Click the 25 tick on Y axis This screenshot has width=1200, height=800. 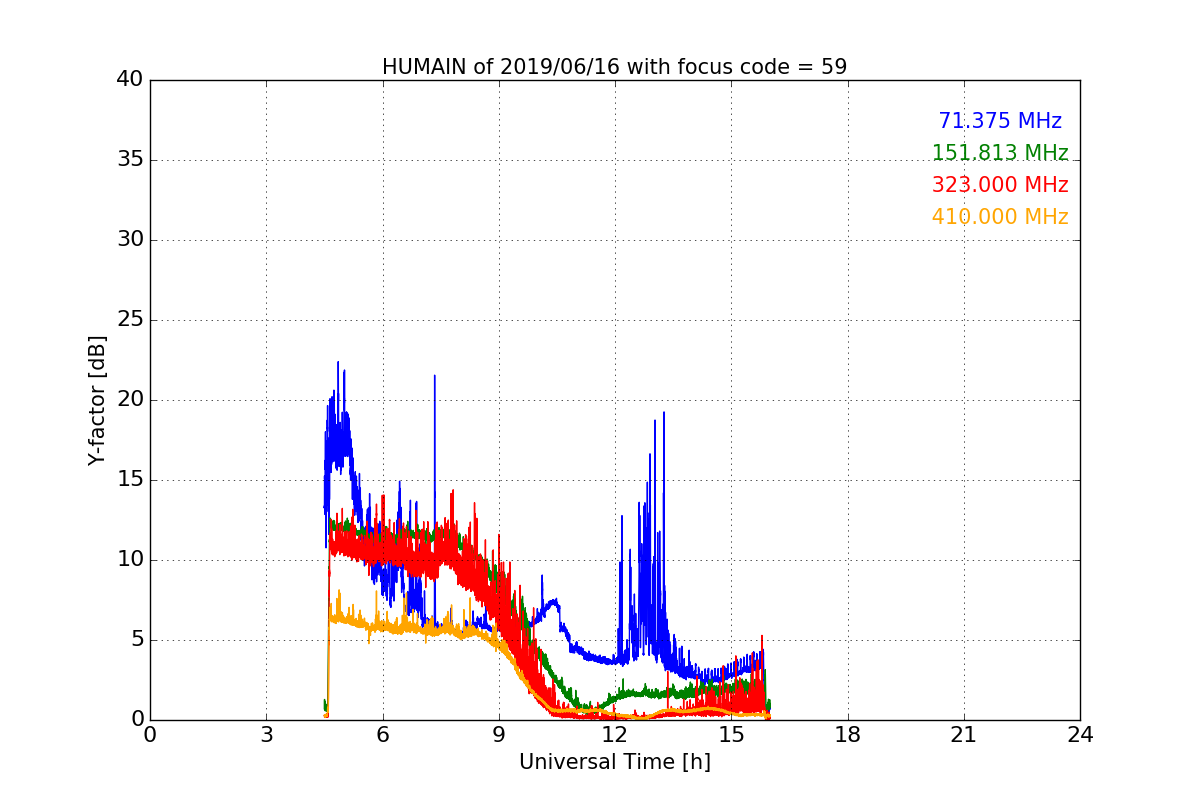tap(130, 320)
